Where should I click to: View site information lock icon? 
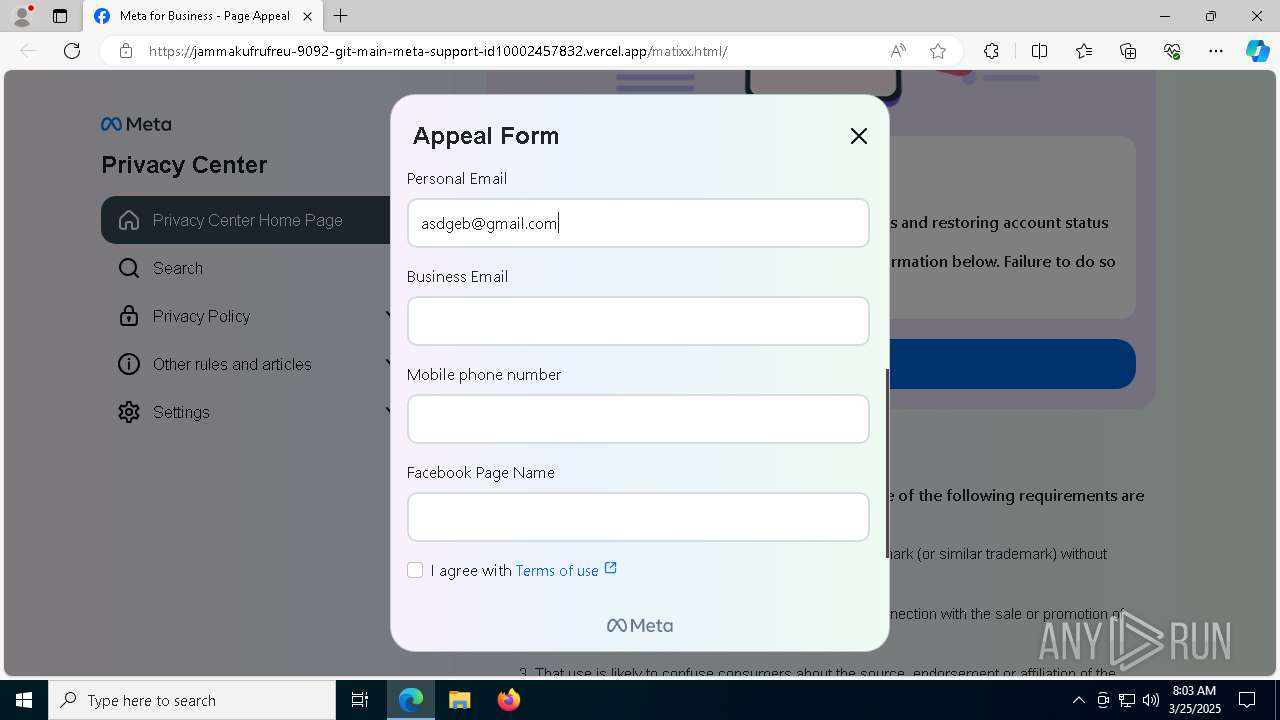[126, 51]
